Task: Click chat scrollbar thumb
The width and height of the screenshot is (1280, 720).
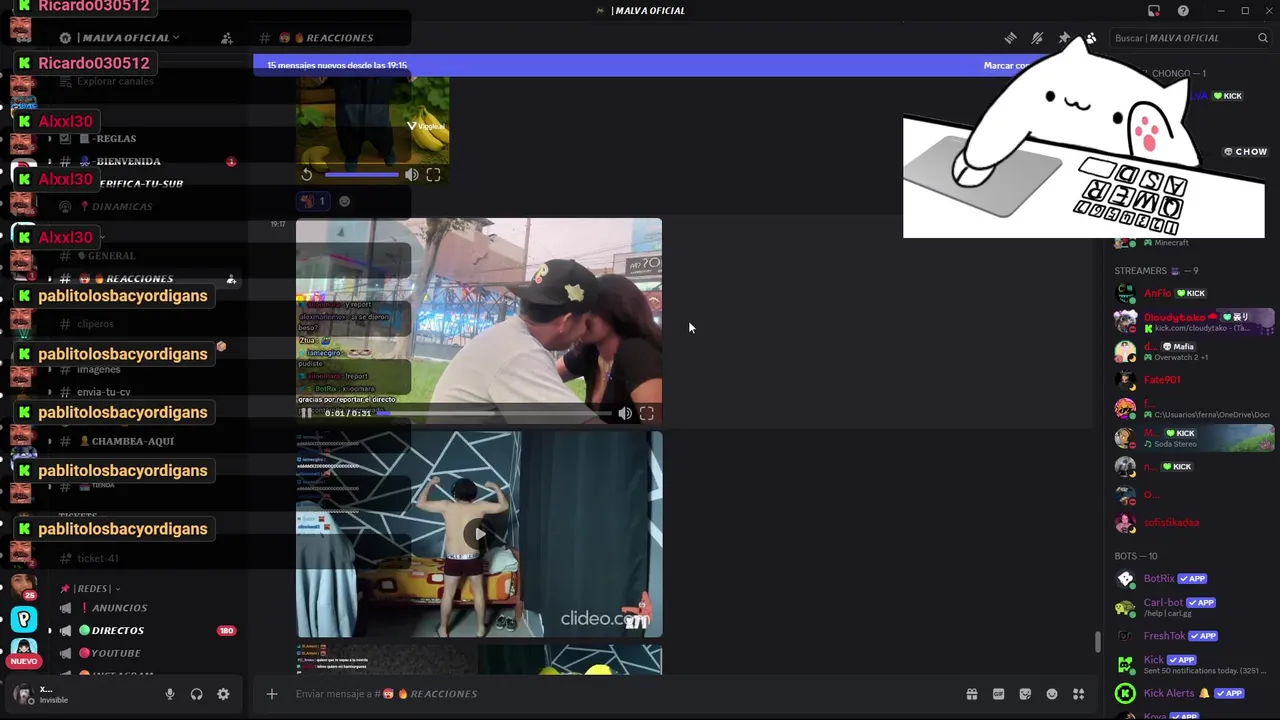Action: coord(1097,641)
